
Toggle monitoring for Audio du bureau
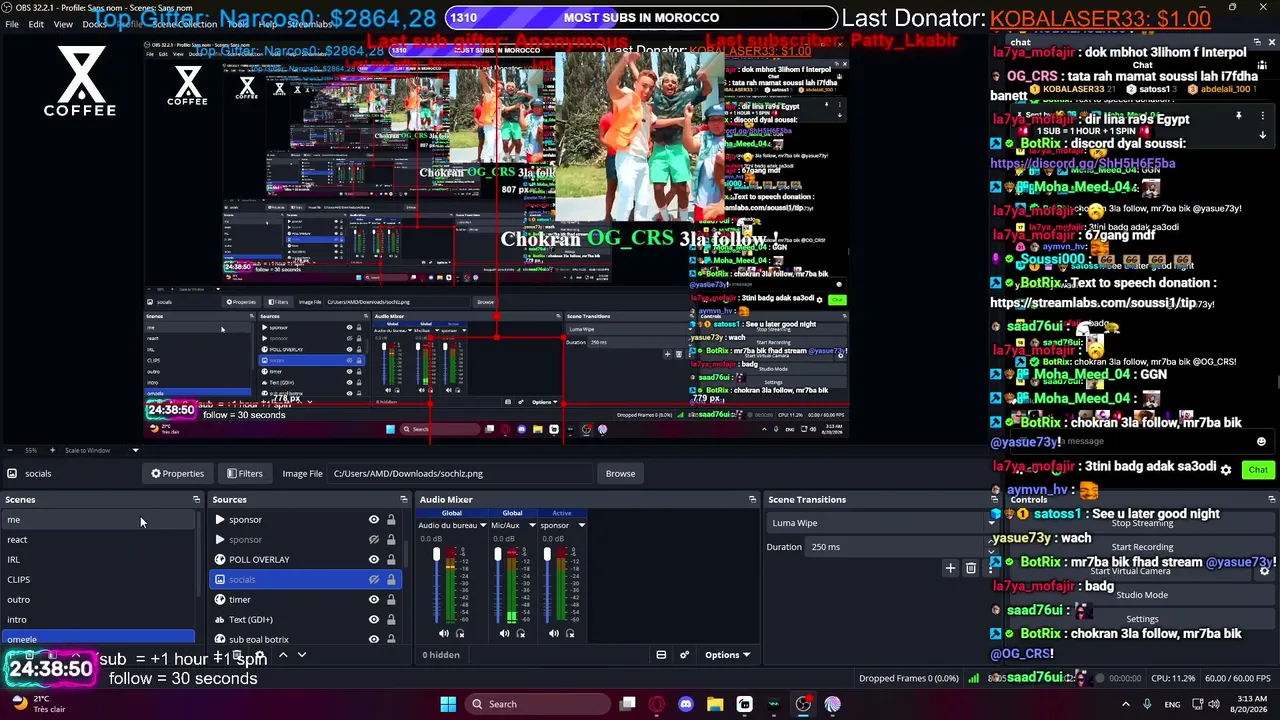(460, 633)
